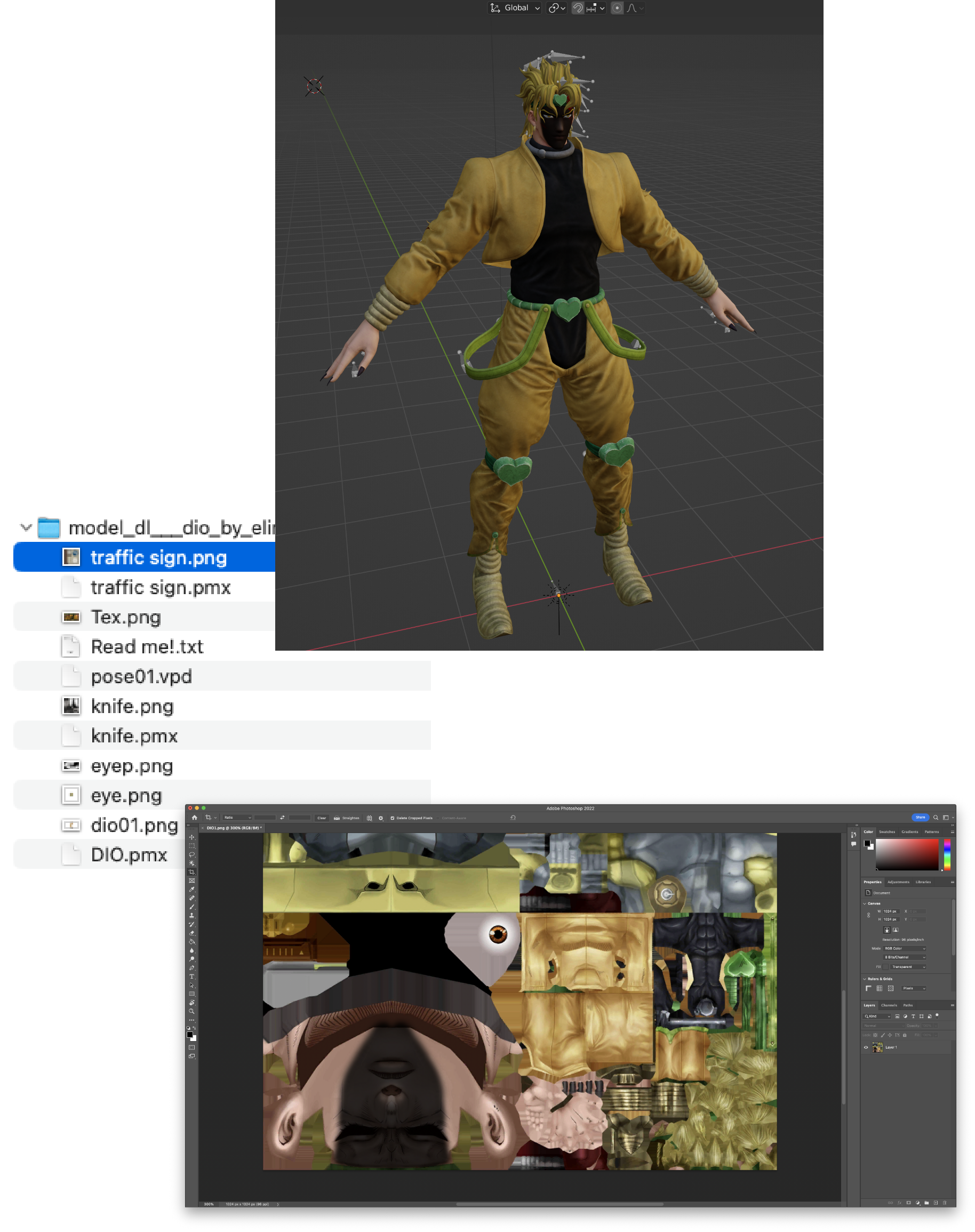Select the Brush tool
This screenshot has height=1232, width=975.
(193, 907)
